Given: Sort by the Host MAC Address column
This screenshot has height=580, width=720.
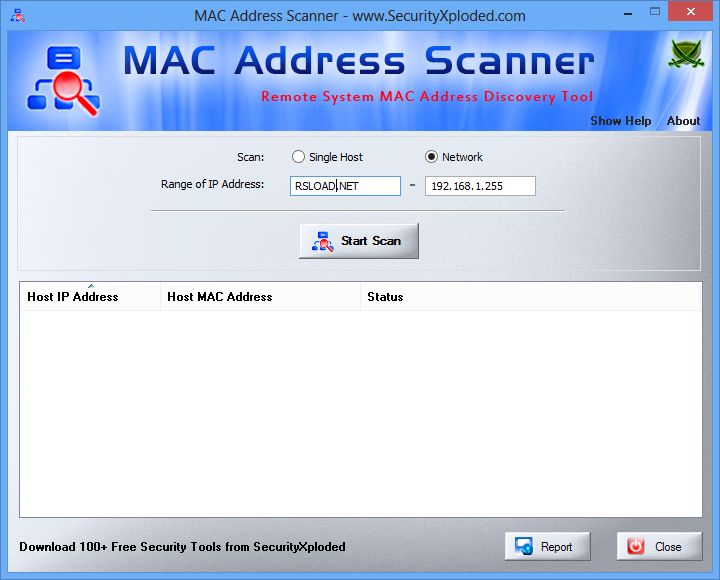Looking at the screenshot, I should coord(260,297).
